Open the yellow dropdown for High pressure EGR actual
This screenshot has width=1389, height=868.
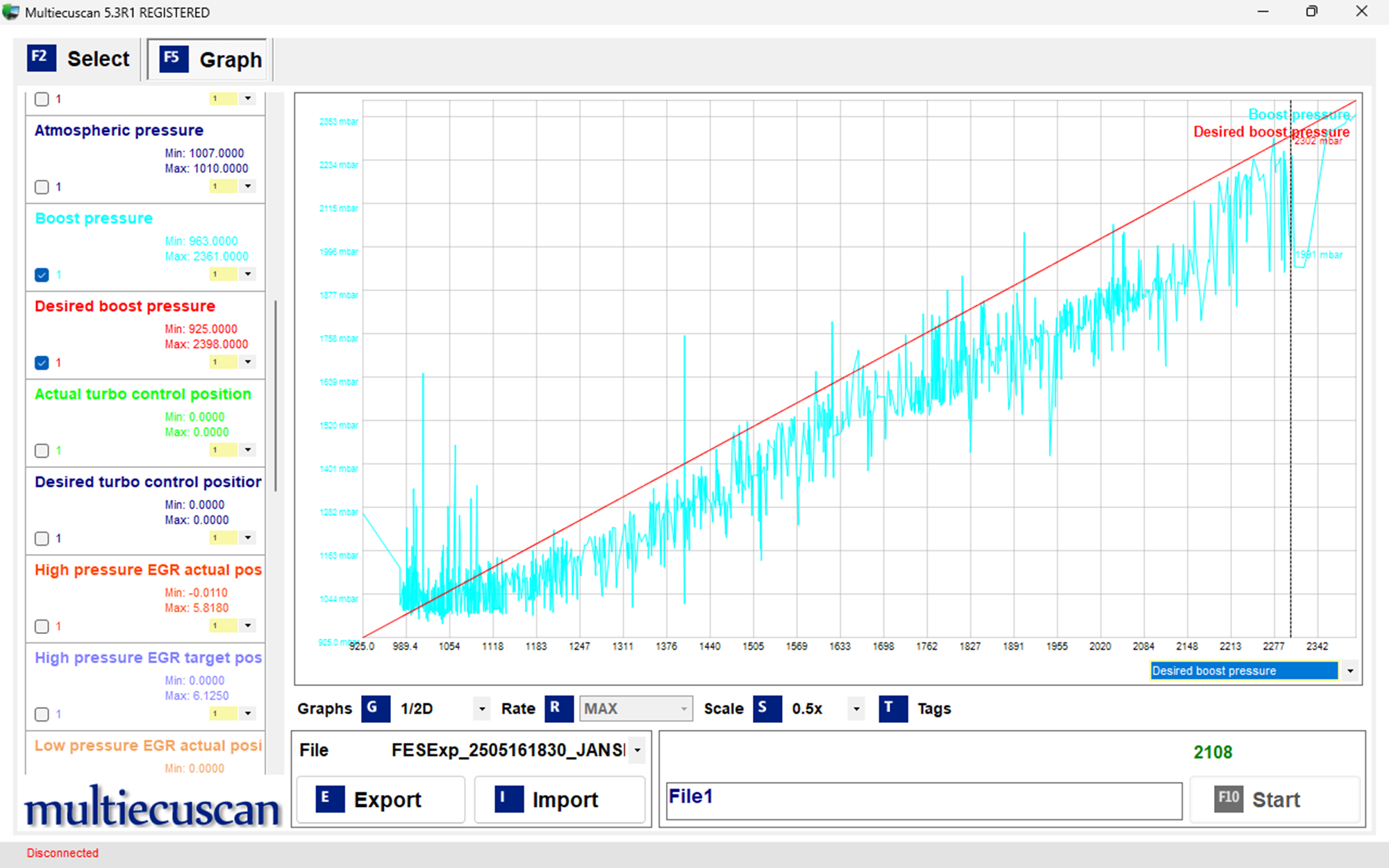click(x=247, y=626)
